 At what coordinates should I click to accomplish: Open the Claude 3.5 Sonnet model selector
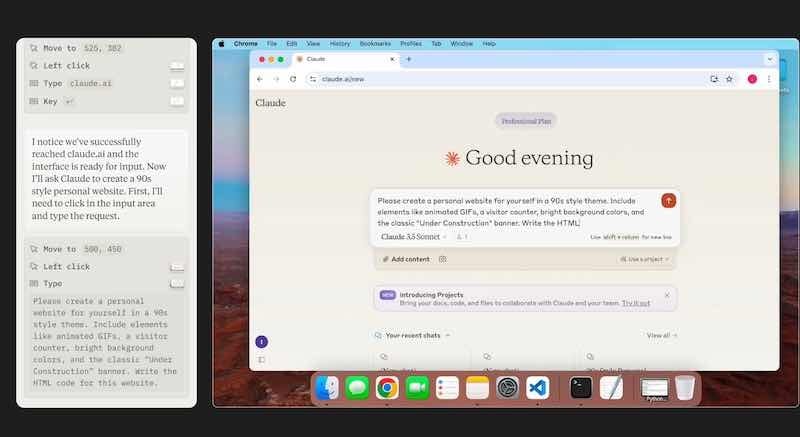413,237
